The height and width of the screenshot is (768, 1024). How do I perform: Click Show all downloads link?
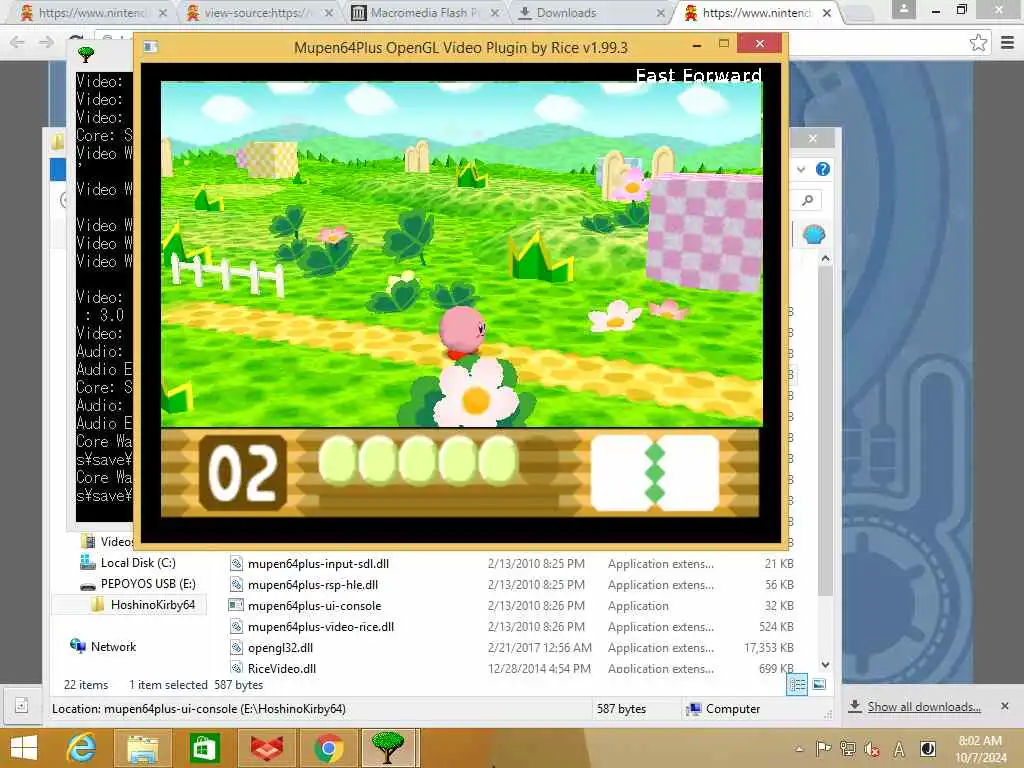(923, 707)
